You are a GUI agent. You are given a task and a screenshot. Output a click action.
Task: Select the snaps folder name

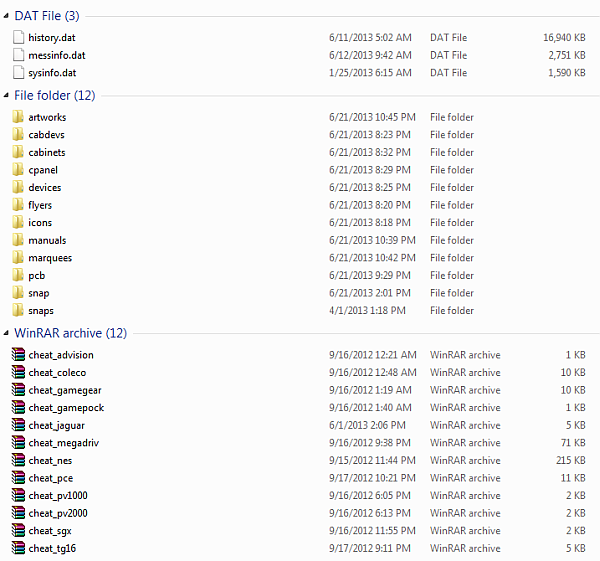41,311
